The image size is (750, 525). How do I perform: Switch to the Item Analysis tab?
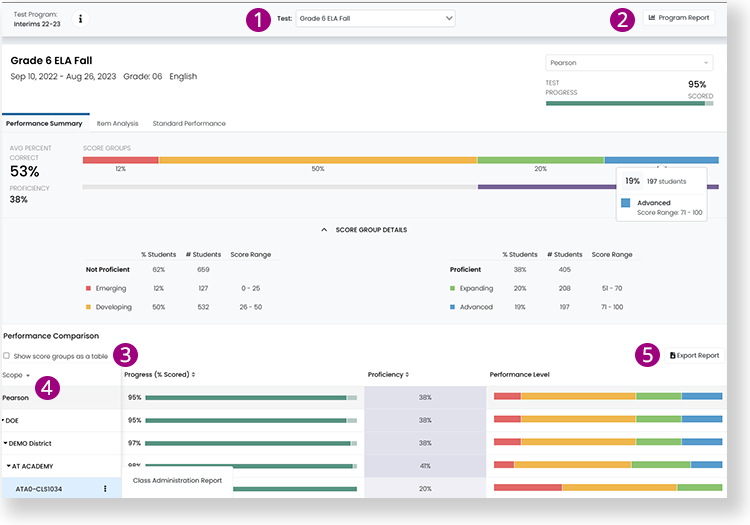click(x=117, y=124)
